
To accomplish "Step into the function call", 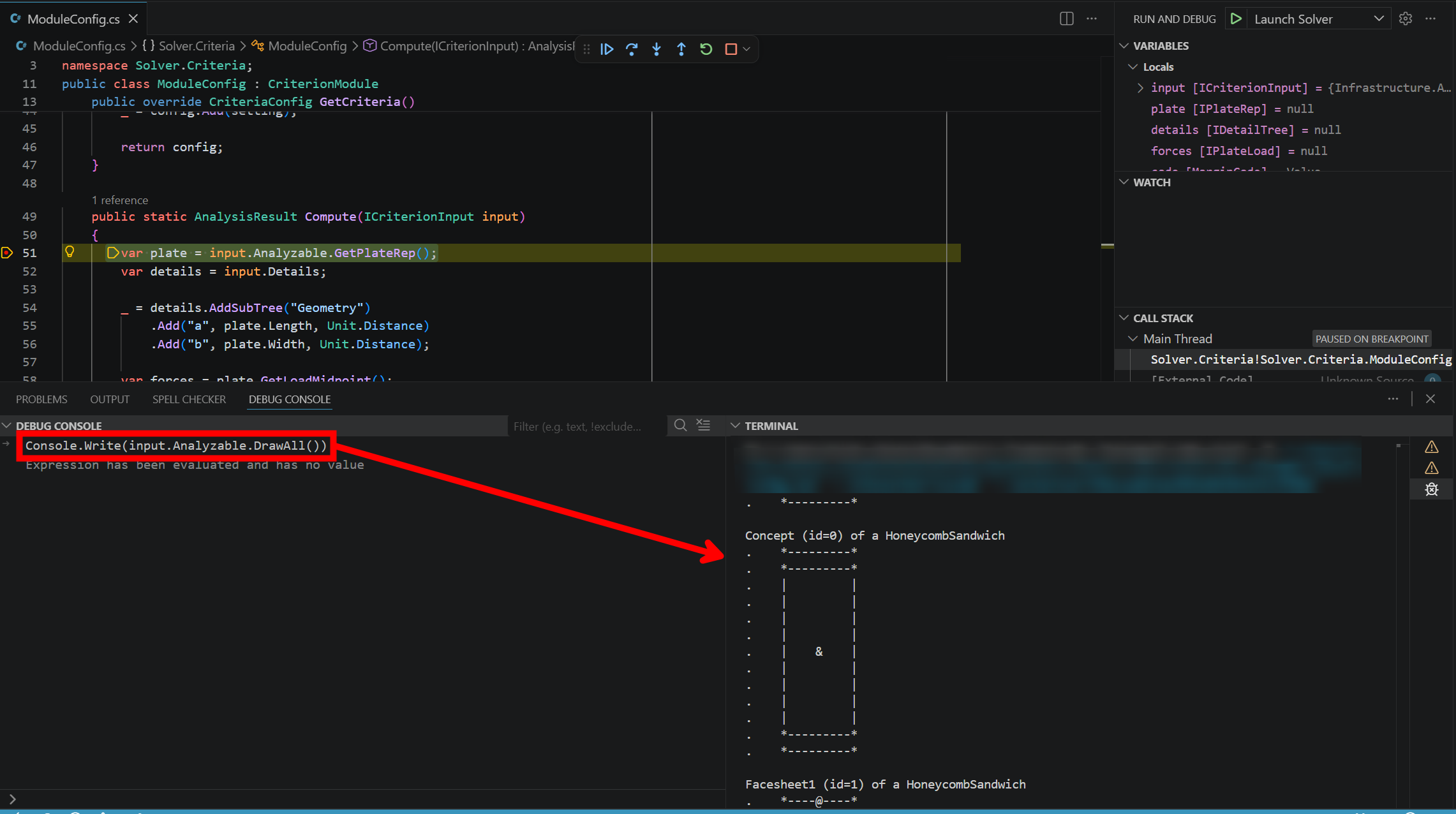I will [x=657, y=49].
